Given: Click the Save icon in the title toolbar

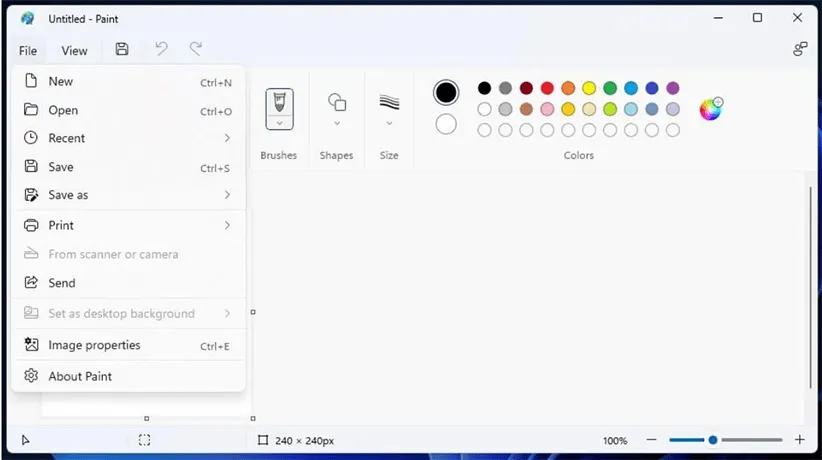Looking at the screenshot, I should [x=122, y=49].
